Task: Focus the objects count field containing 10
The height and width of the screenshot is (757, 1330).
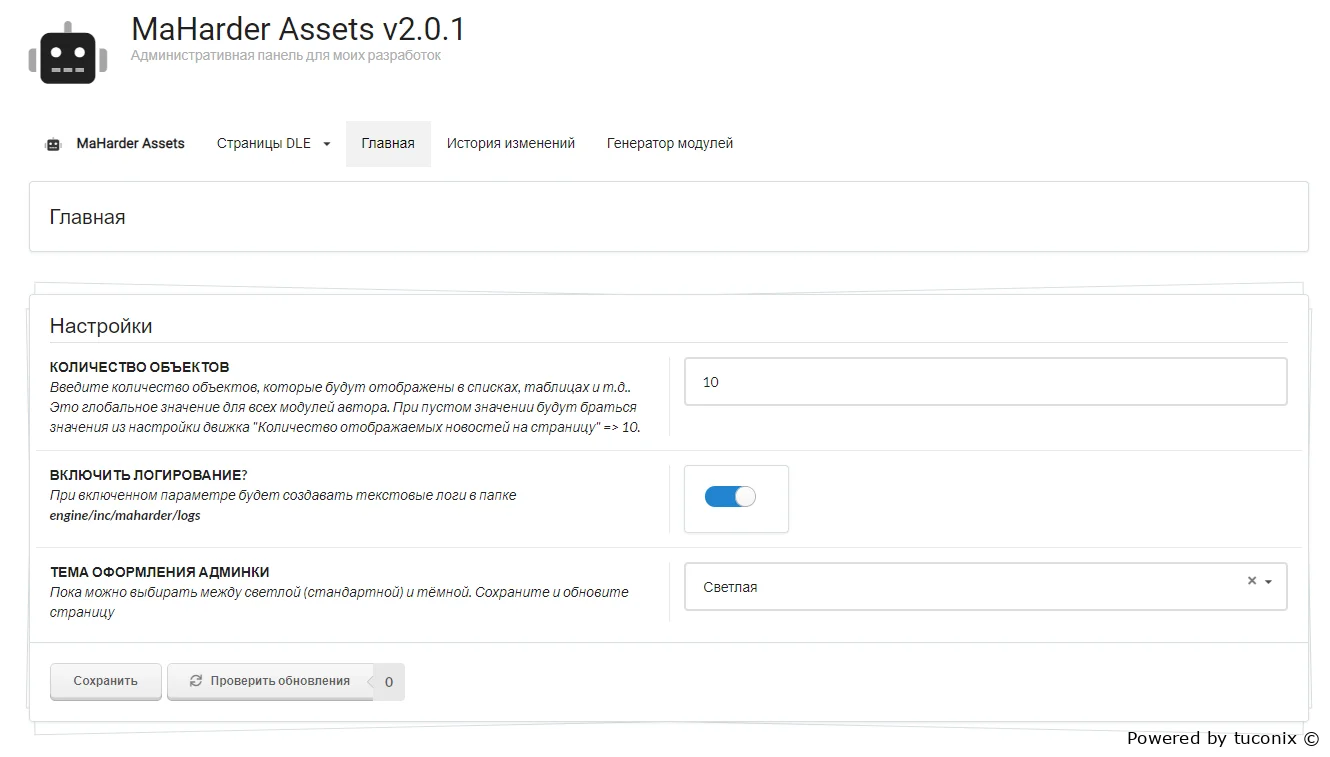Action: [985, 382]
